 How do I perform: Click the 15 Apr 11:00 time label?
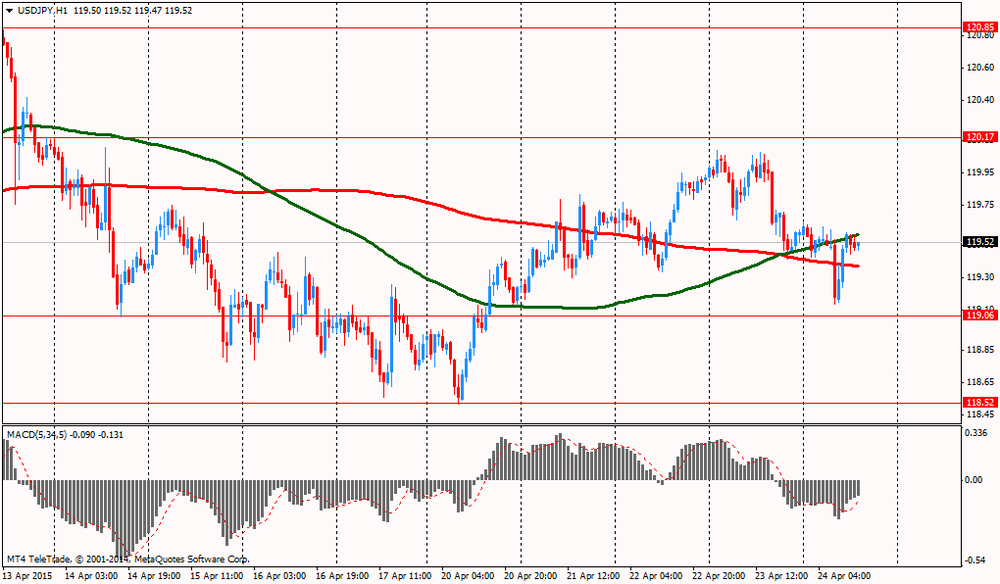click(217, 576)
